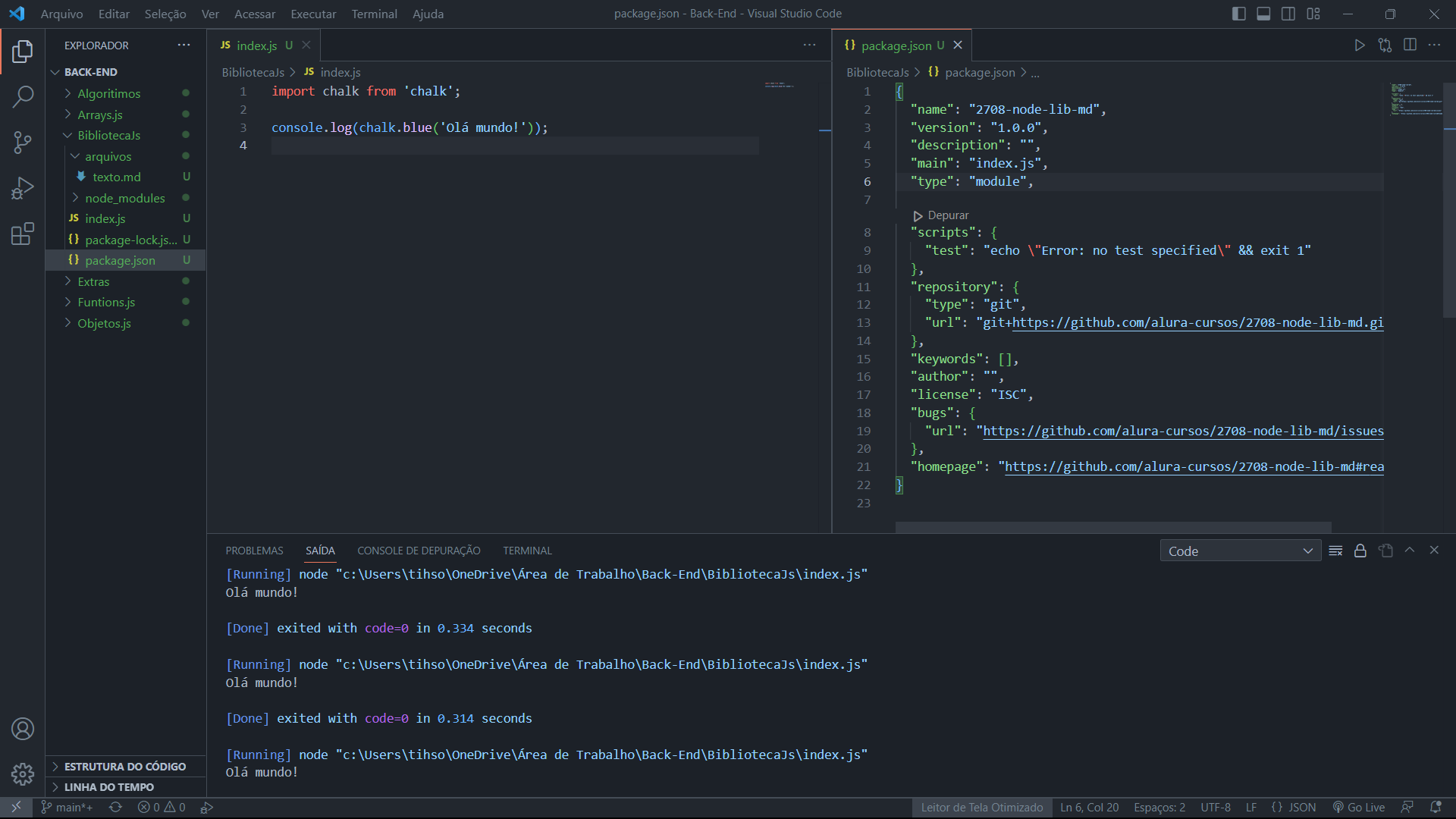Open the Accounts menu icon
This screenshot has width=1456, height=819.
23,729
